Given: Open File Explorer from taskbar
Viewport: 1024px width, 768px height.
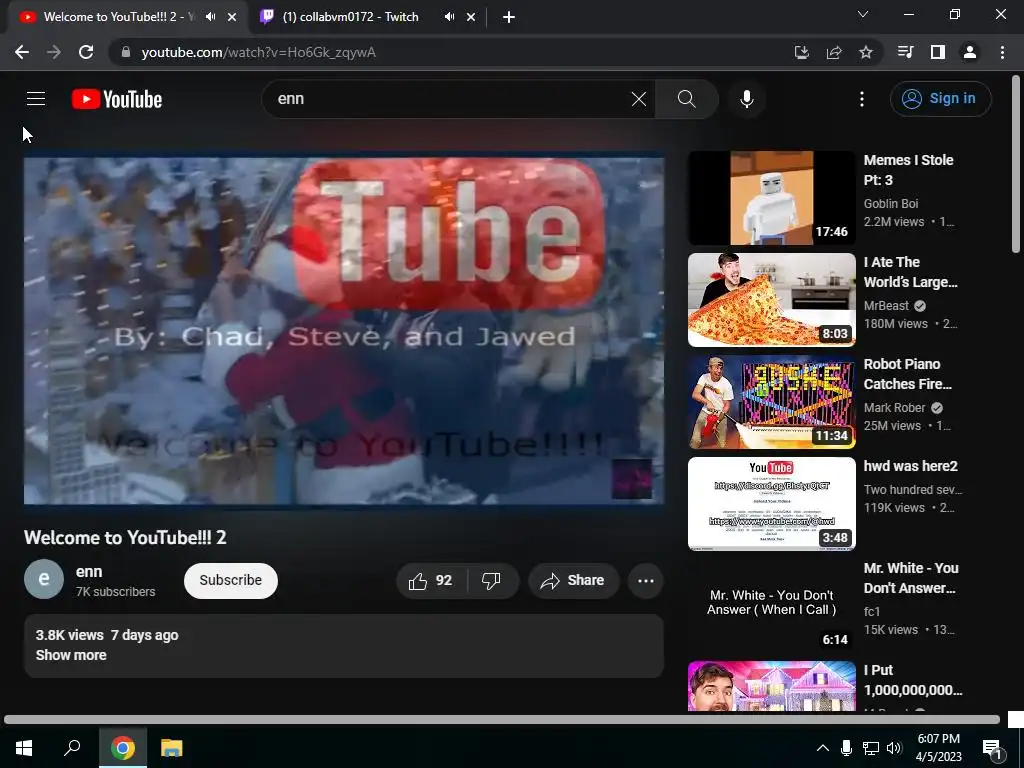Looking at the screenshot, I should tap(171, 748).
